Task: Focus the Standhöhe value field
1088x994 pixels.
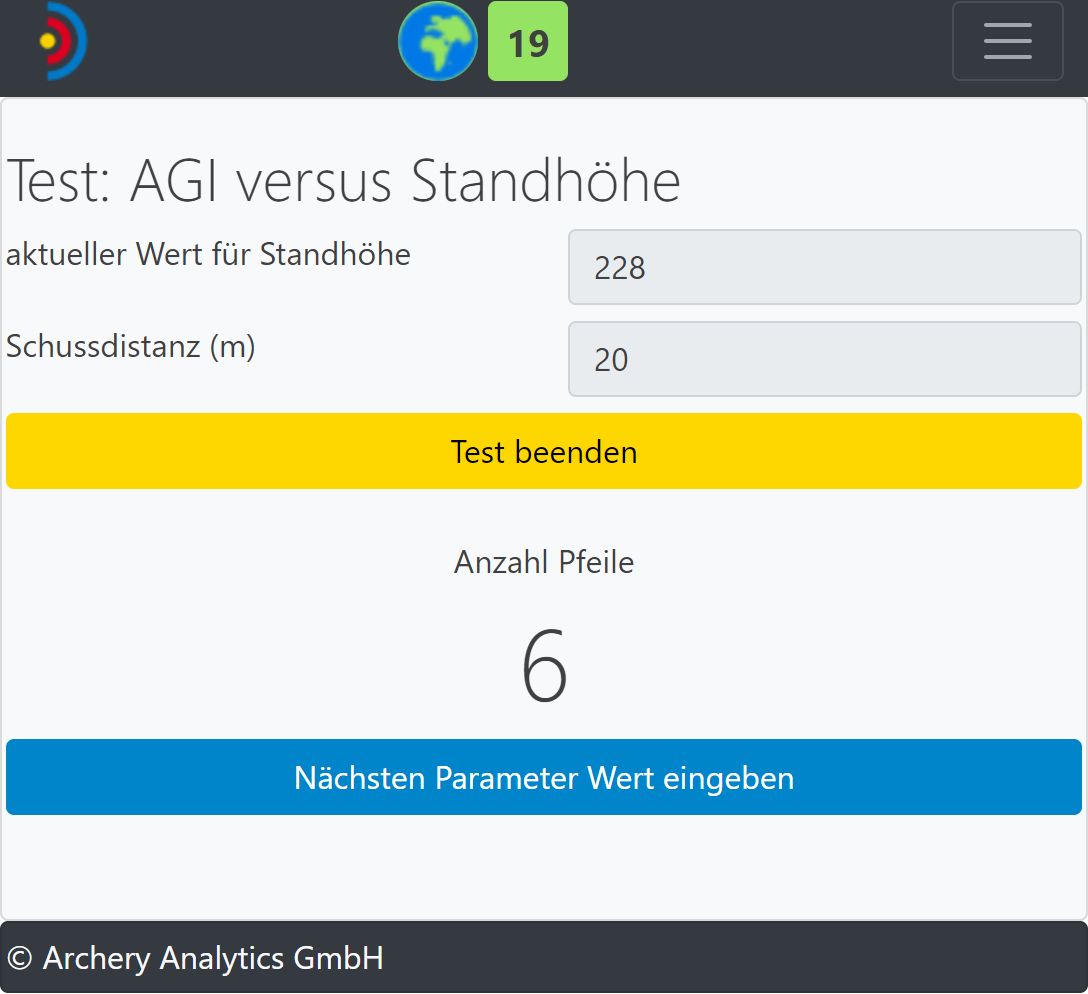Action: (x=824, y=267)
